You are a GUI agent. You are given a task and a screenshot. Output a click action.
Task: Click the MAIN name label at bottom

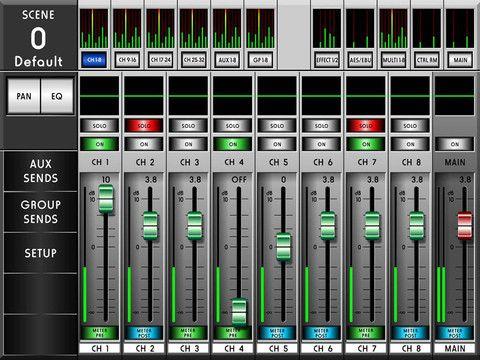(454, 348)
